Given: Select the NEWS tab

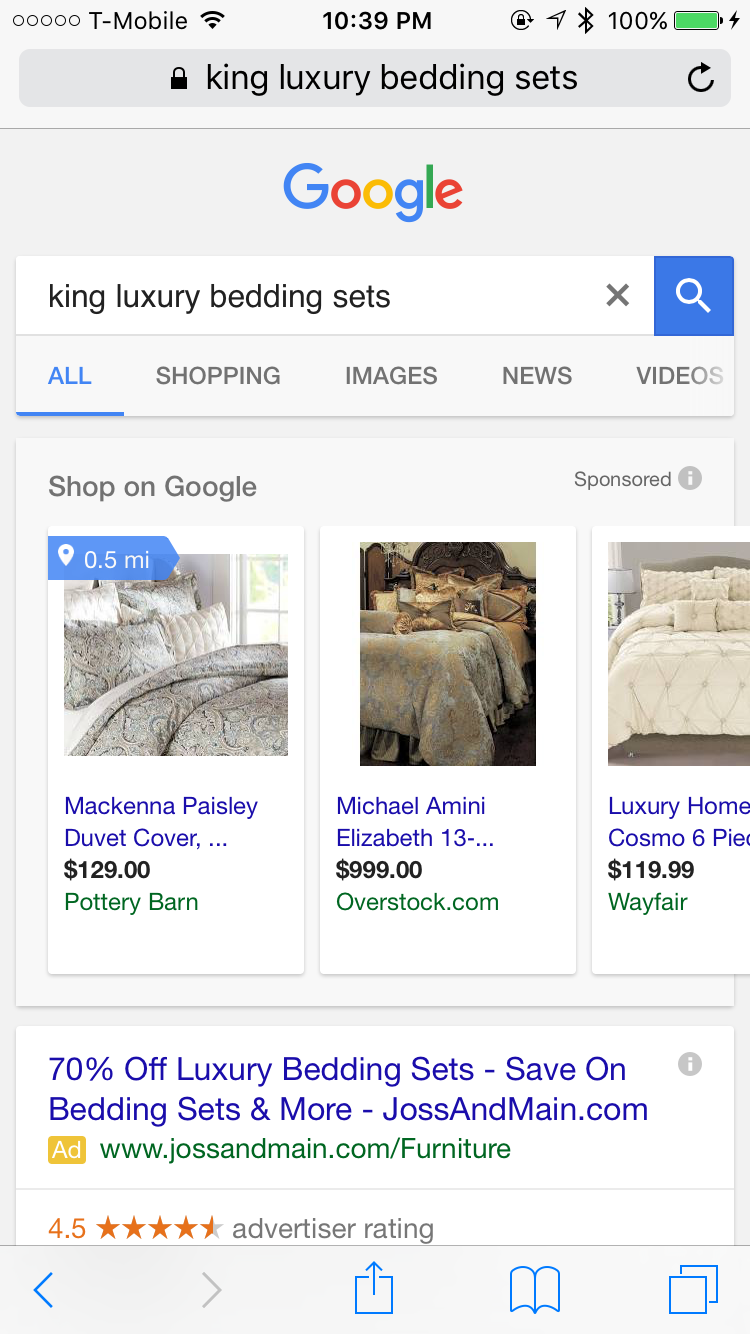Looking at the screenshot, I should (536, 375).
